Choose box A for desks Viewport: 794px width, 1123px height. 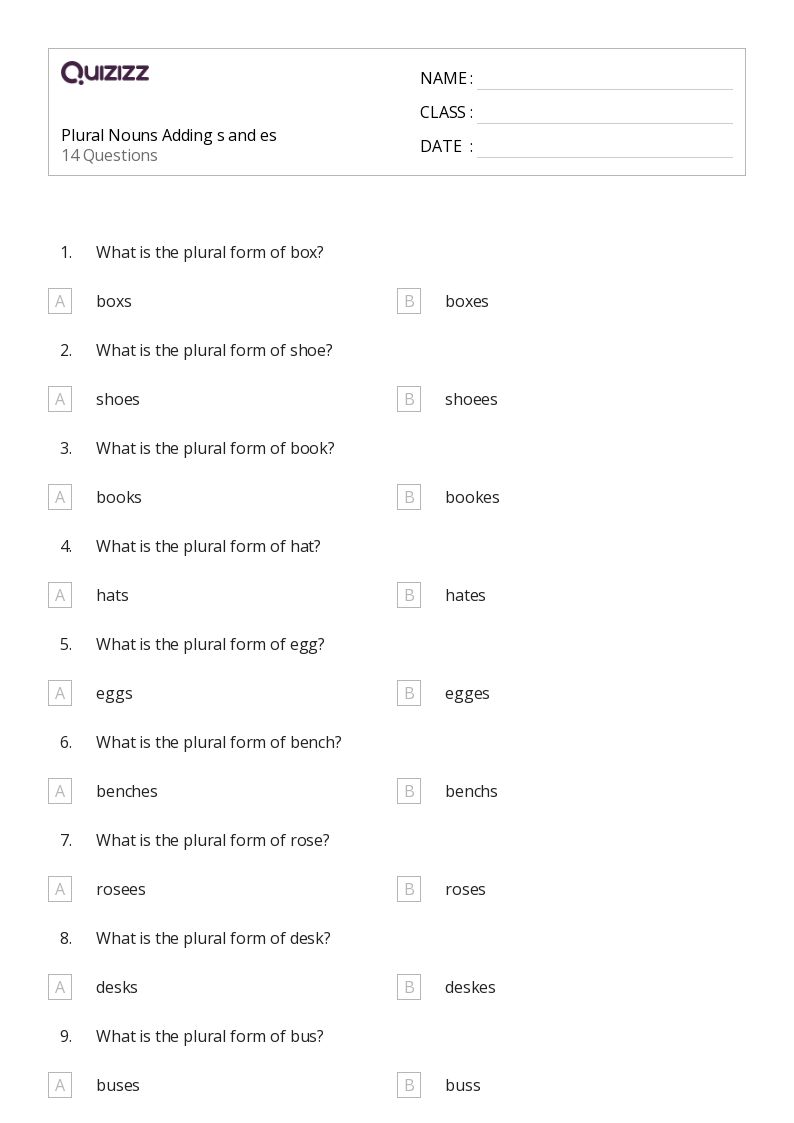tap(60, 988)
